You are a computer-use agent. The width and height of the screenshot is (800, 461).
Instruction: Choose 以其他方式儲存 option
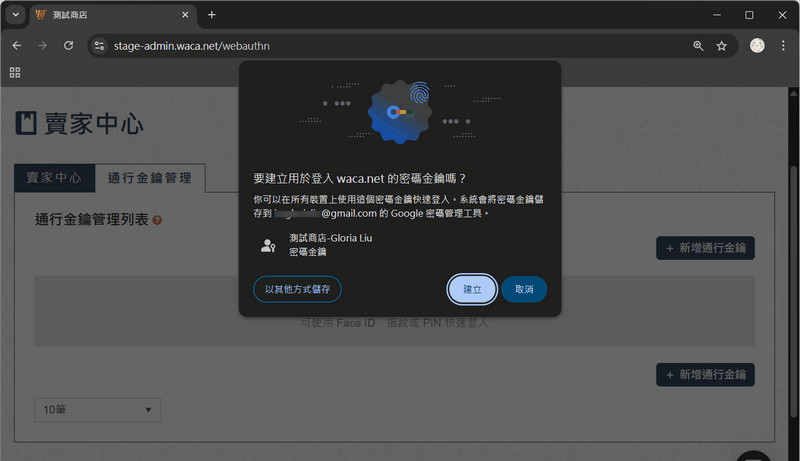click(x=297, y=289)
